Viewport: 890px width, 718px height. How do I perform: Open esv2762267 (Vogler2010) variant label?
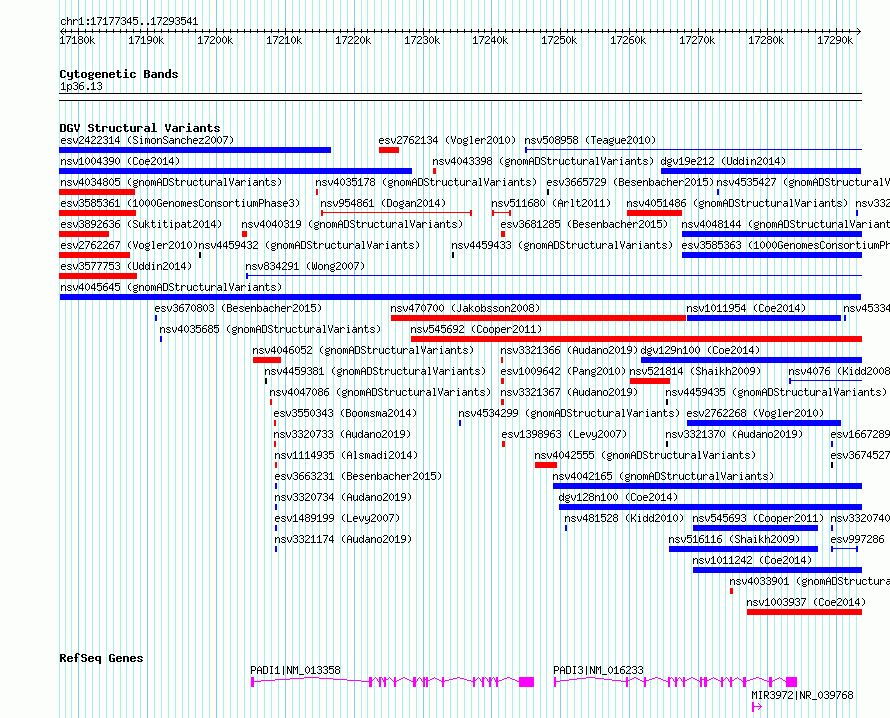click(128, 245)
